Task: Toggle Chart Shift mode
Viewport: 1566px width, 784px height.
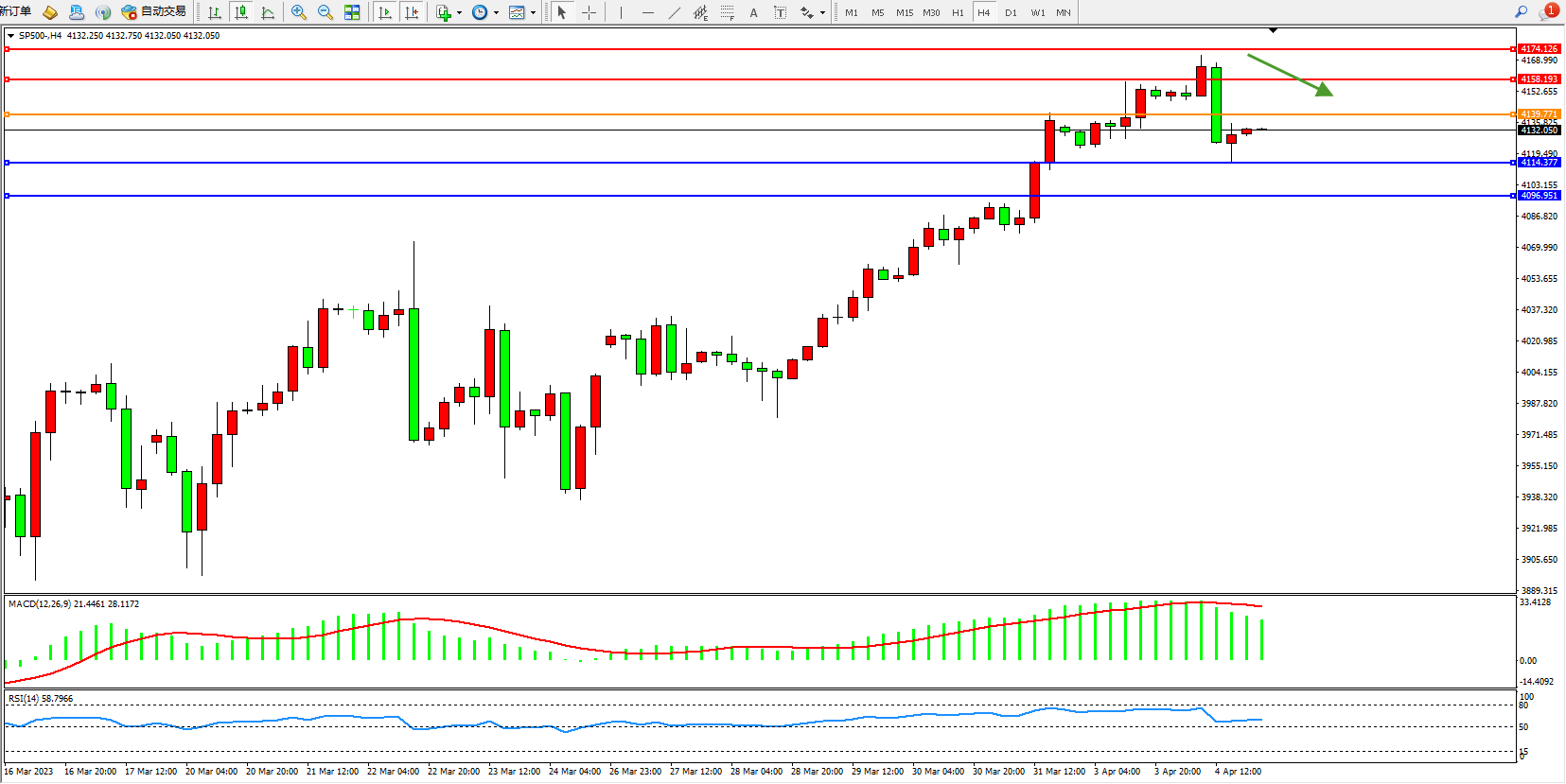Action: tap(412, 12)
